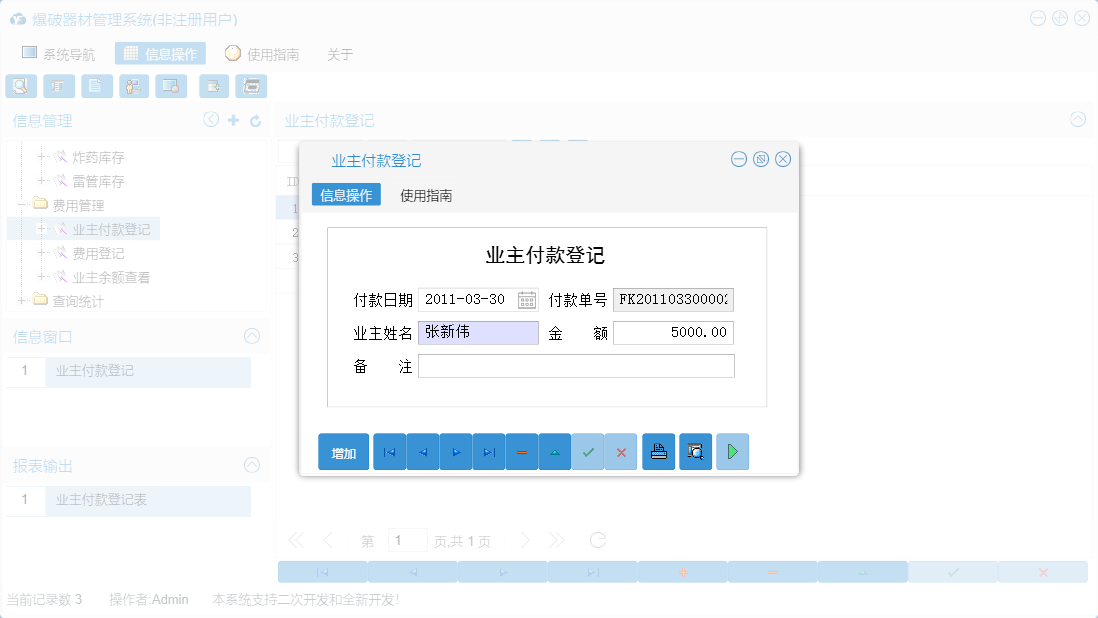Collapse the 信息窗口 panel
The image size is (1098, 618).
click(252, 336)
